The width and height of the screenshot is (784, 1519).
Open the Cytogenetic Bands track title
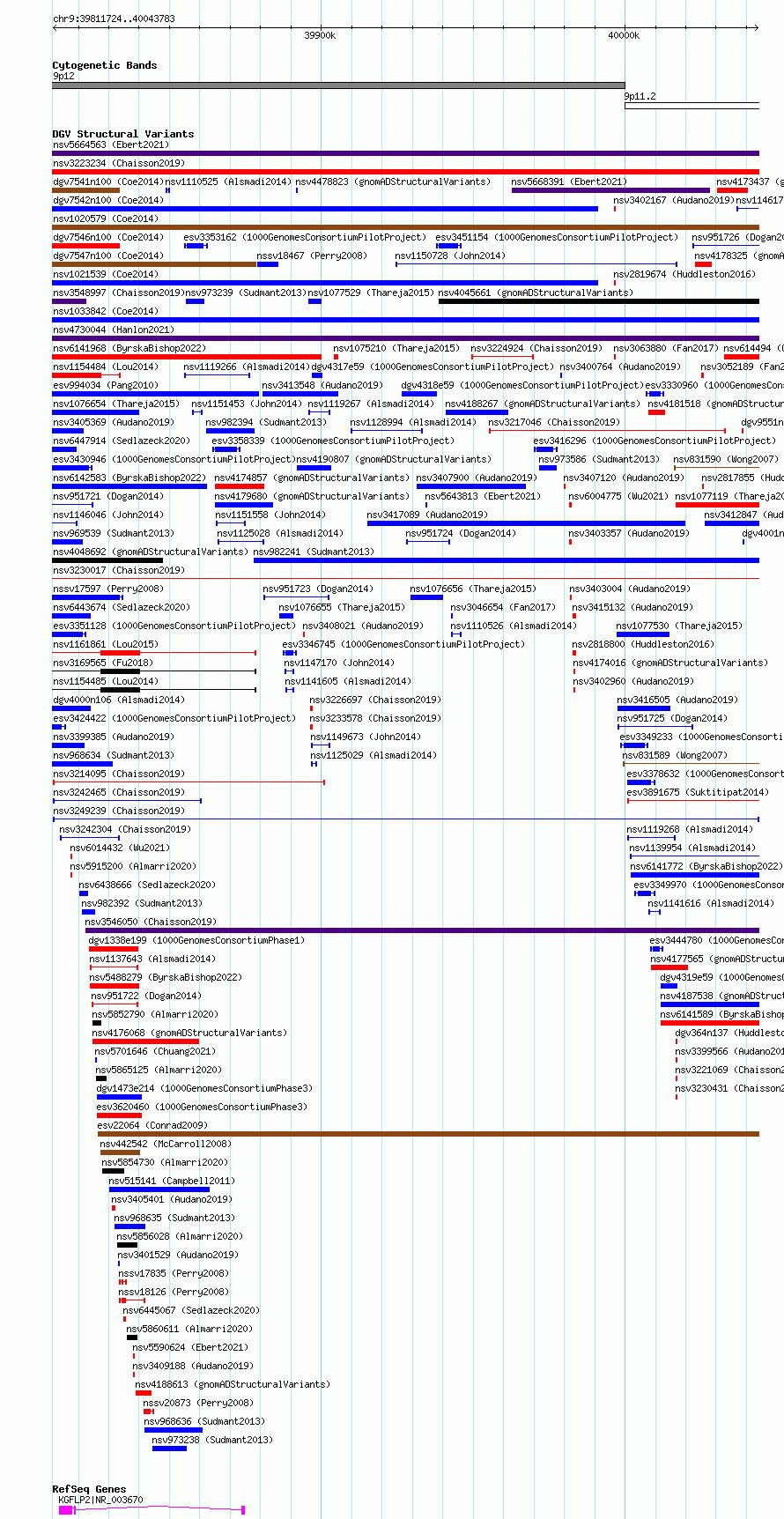(x=105, y=65)
